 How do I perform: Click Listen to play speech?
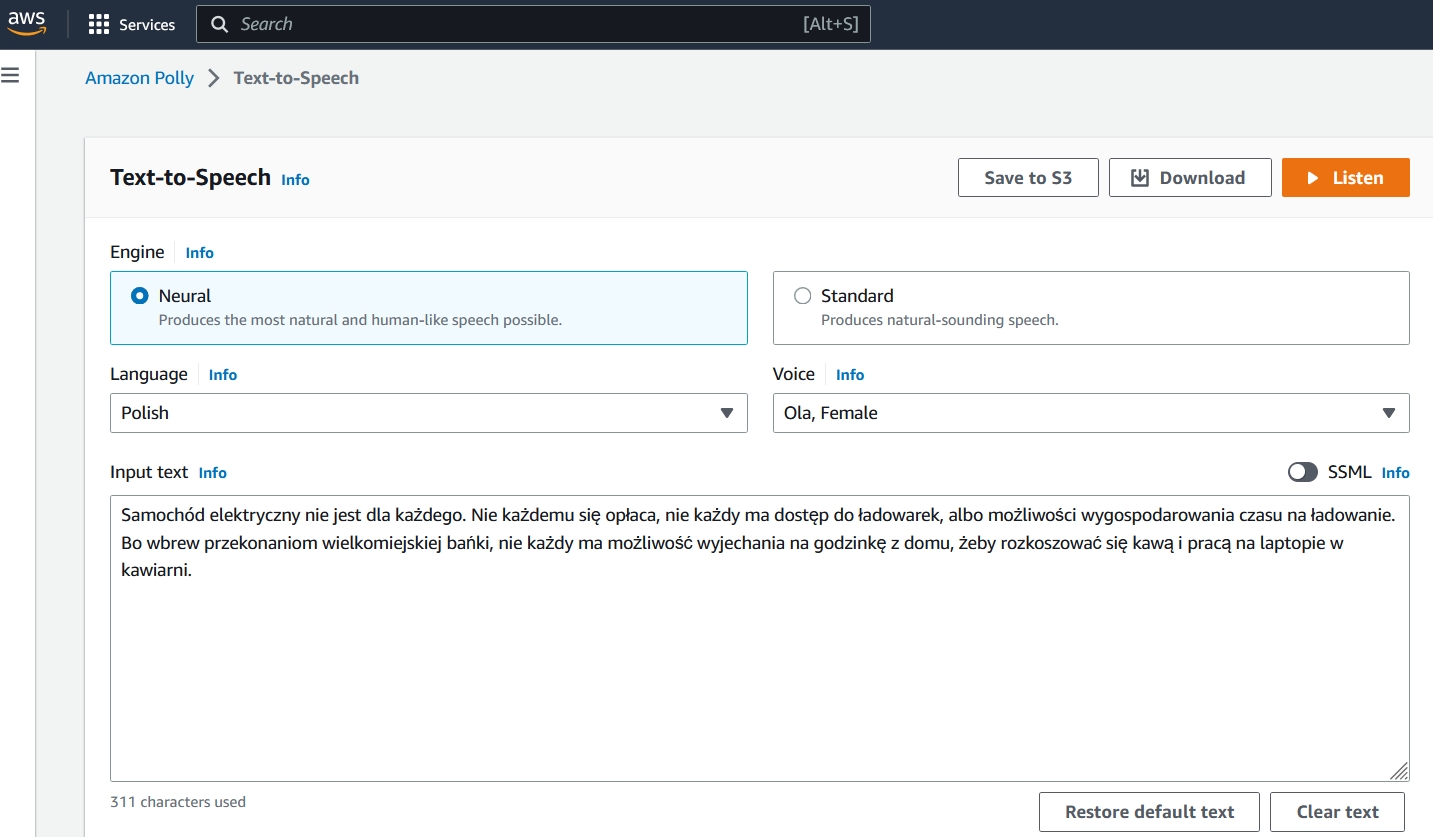click(1345, 178)
